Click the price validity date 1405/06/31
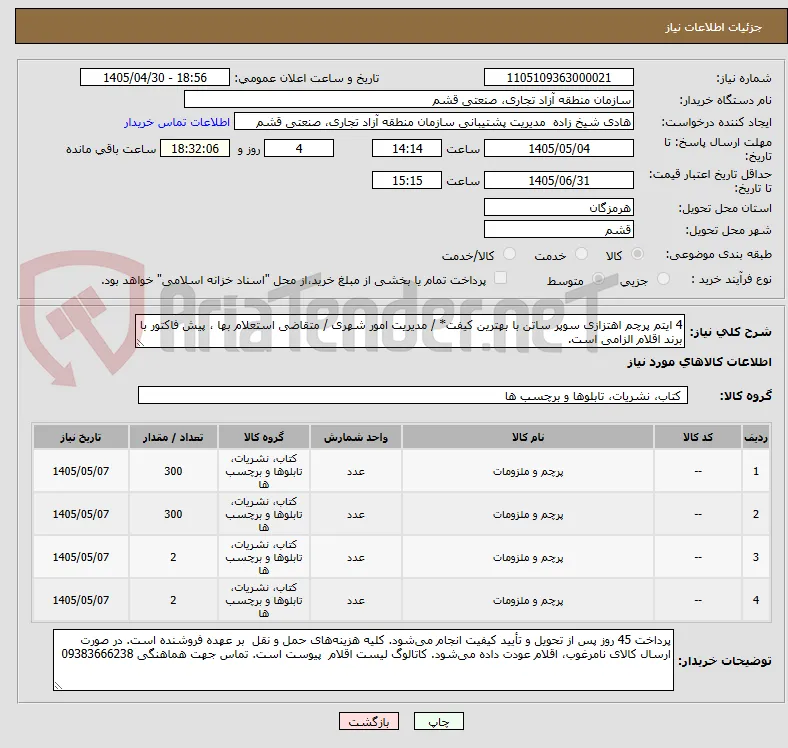The width and height of the screenshot is (788, 748). (x=558, y=180)
